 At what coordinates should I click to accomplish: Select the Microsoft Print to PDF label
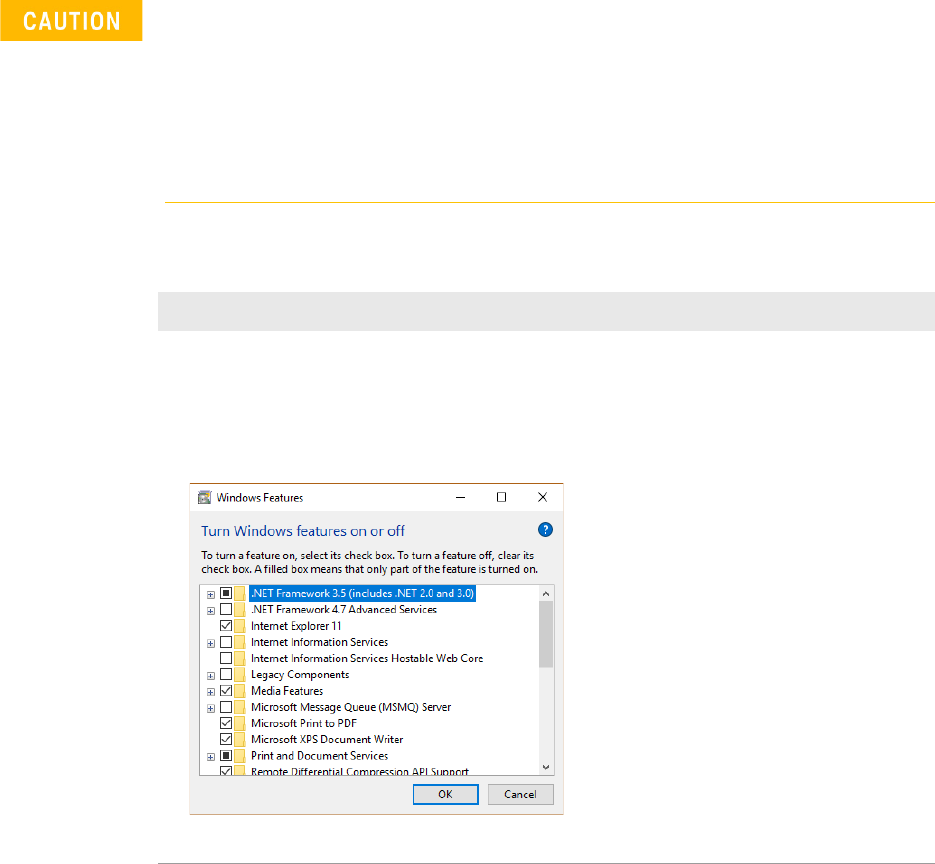[304, 723]
